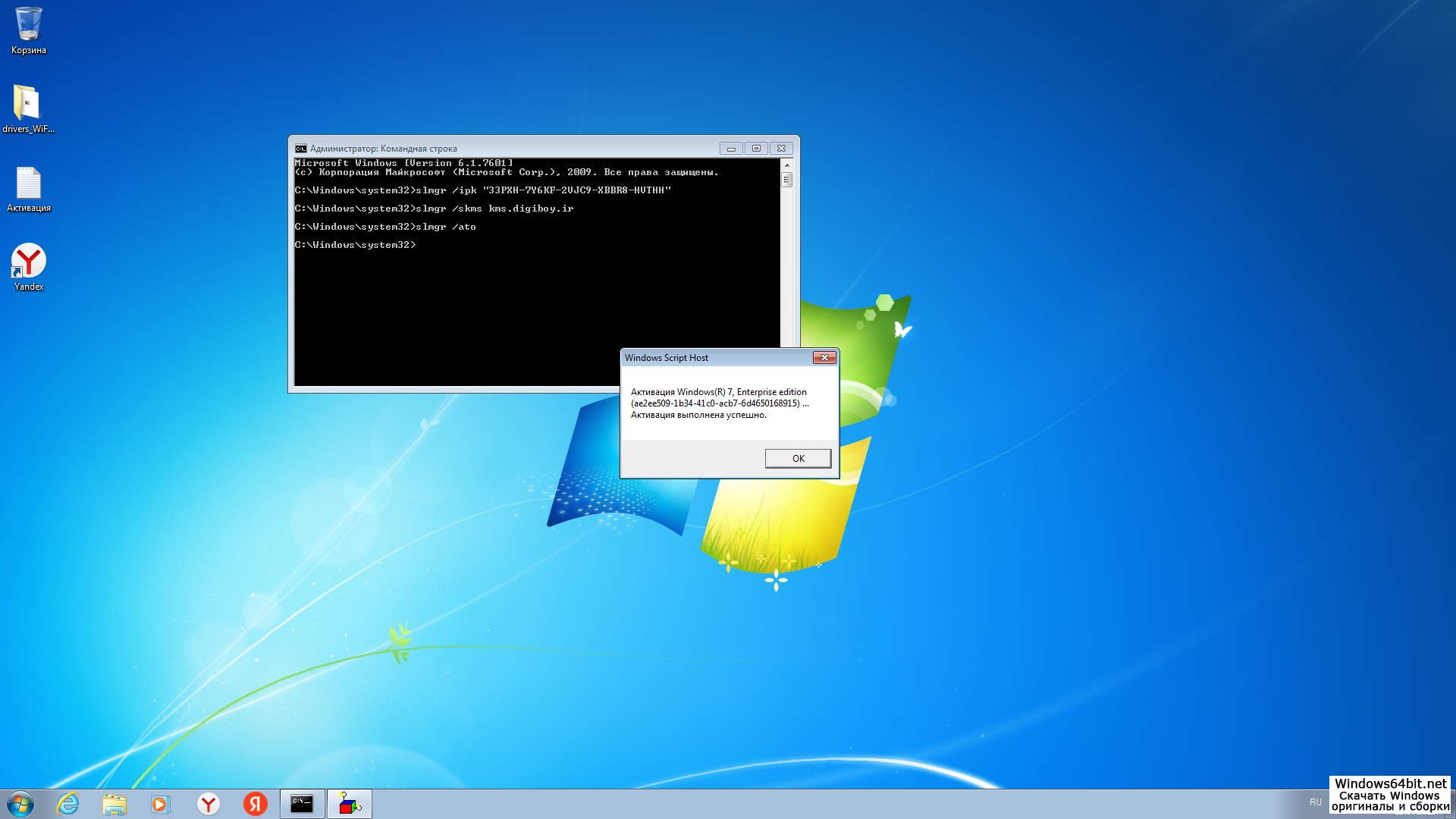Maximize the Командная строка window

756,149
